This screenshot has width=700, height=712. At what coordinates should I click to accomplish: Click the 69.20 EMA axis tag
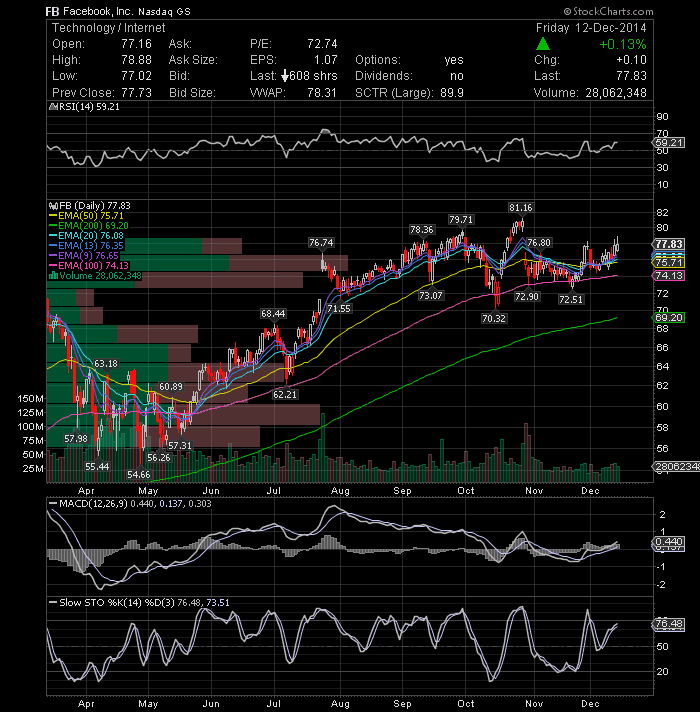(668, 317)
